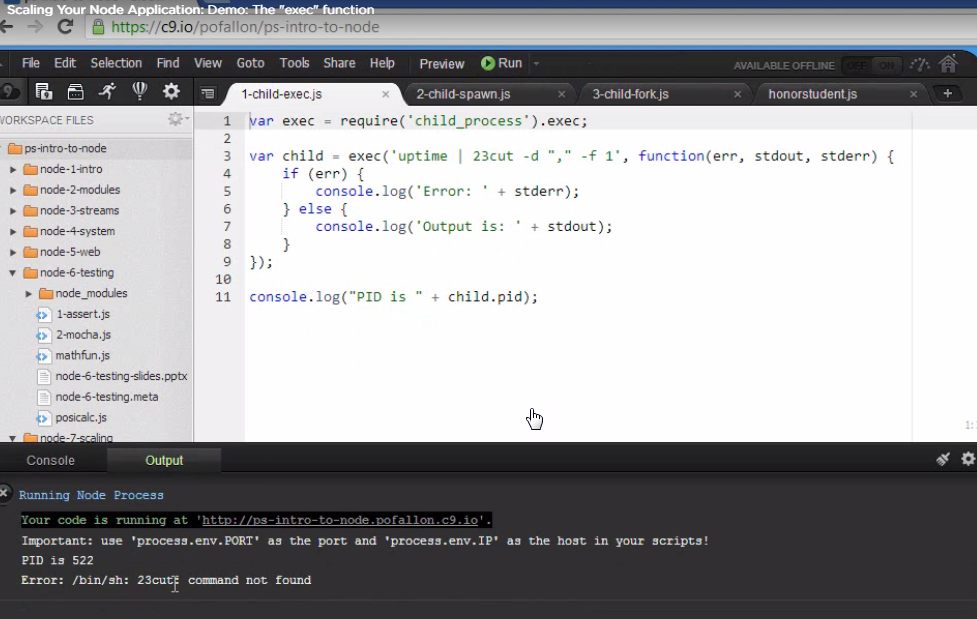
Task: Collapse the node-6-testing folder arrow
Action: (x=12, y=272)
